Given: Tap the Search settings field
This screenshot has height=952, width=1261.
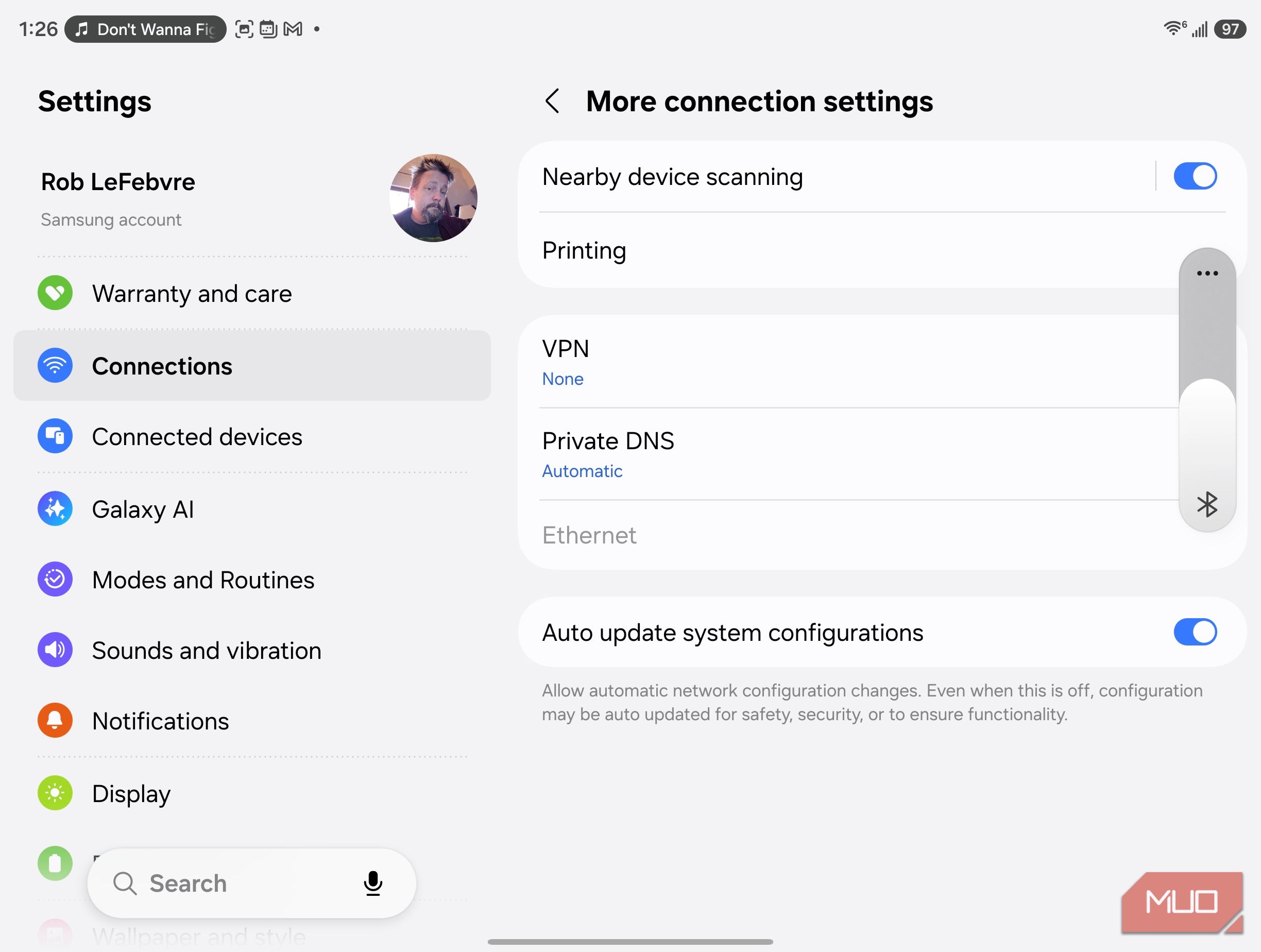Looking at the screenshot, I should tap(251, 883).
